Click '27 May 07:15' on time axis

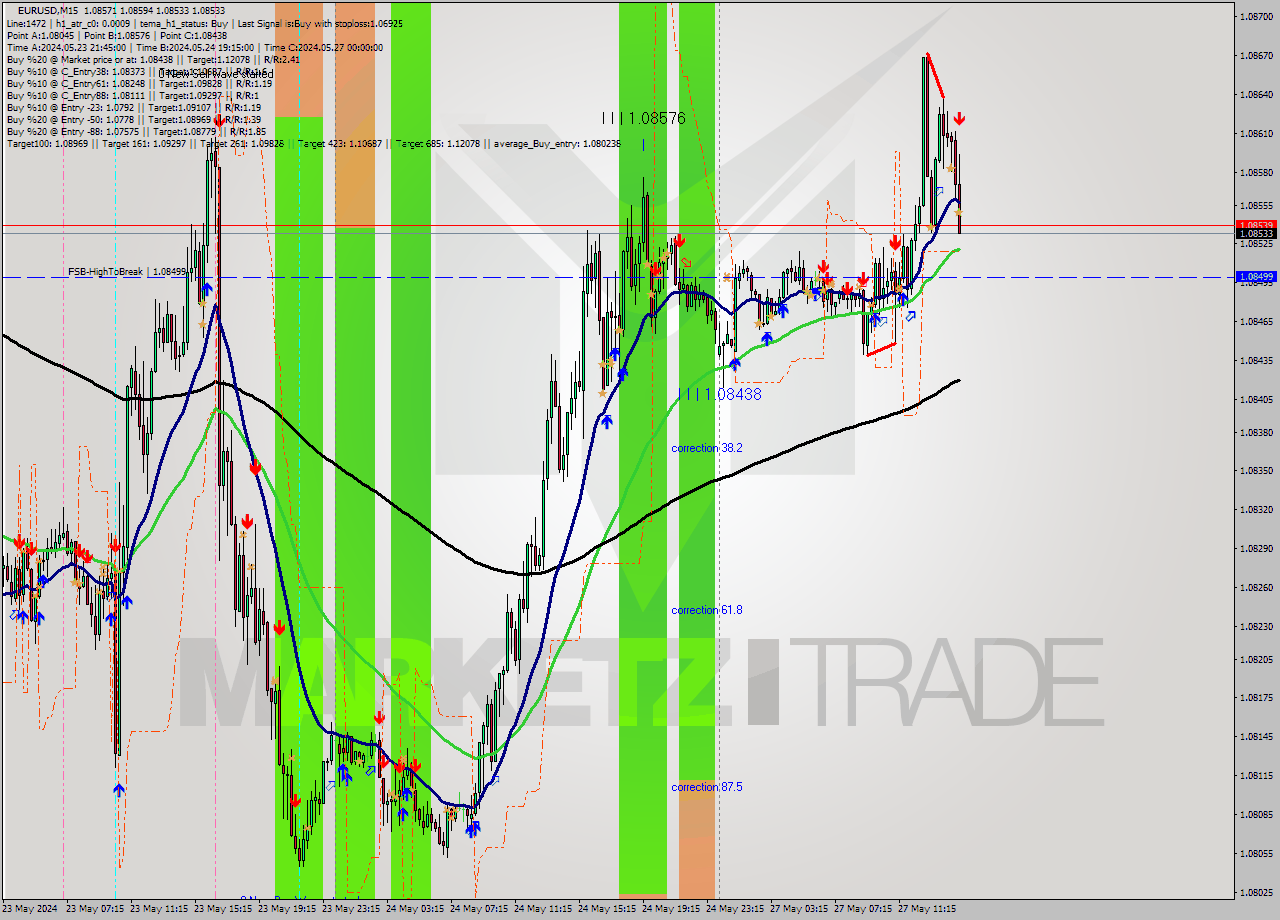[864, 909]
